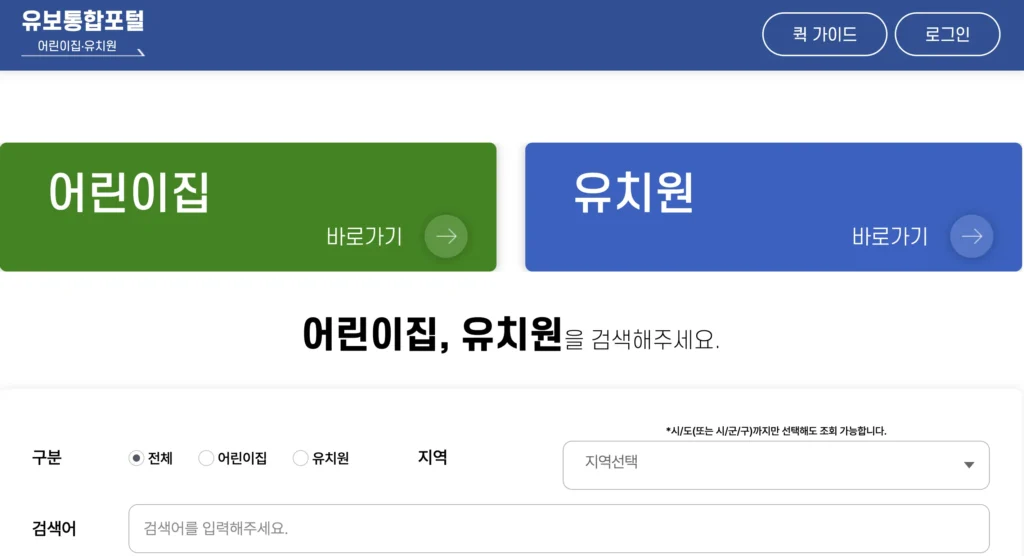Viewport: 1024px width, 556px height.
Task: Click the 전체 radio label text
Action: pyautogui.click(x=160, y=459)
